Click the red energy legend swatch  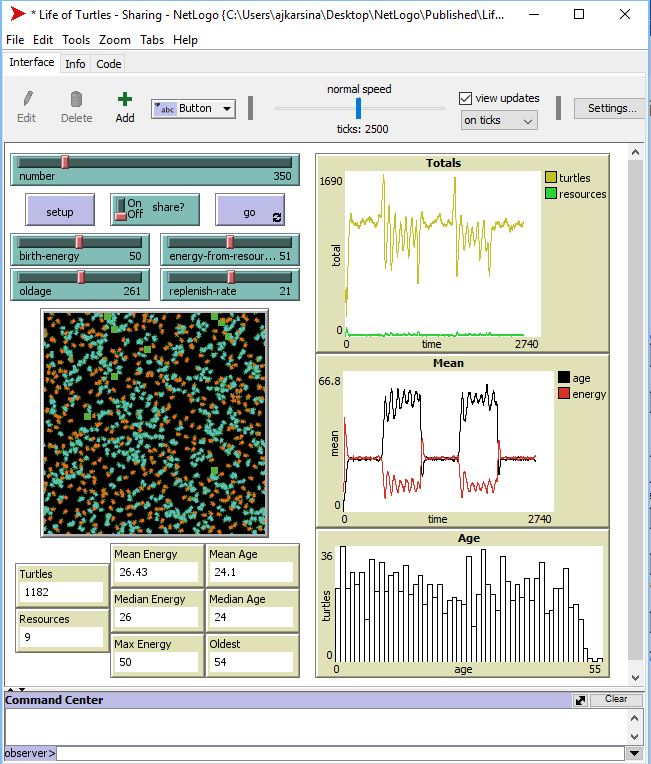(562, 394)
